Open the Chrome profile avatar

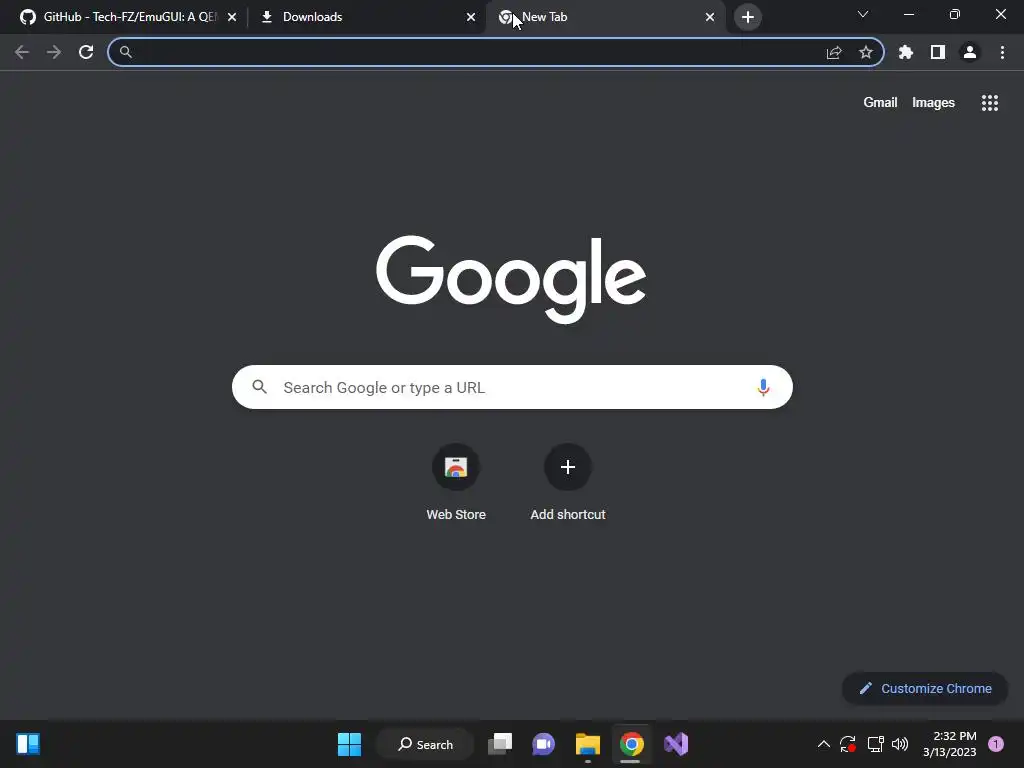970,52
